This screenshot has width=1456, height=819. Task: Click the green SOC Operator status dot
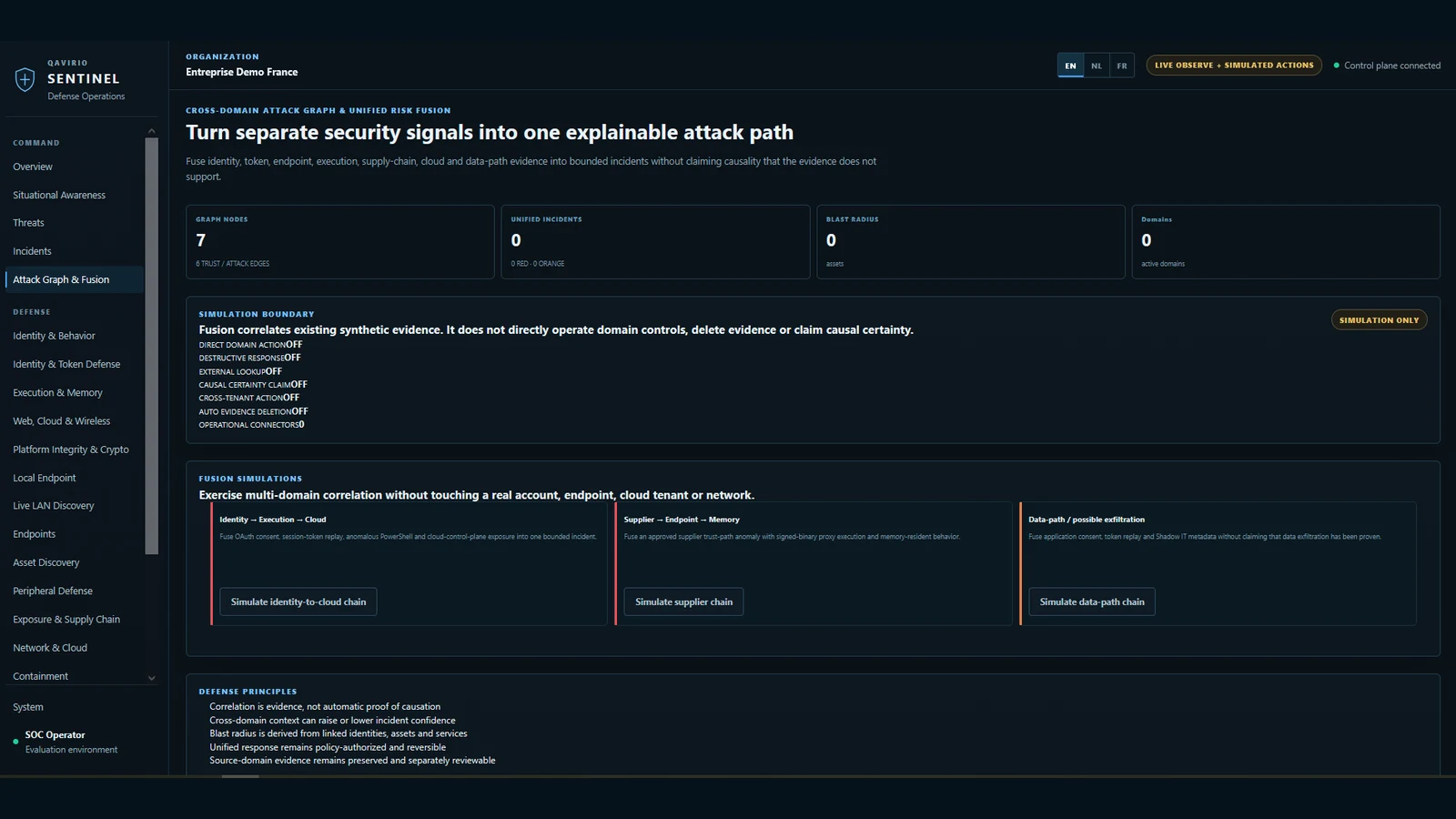[15, 742]
